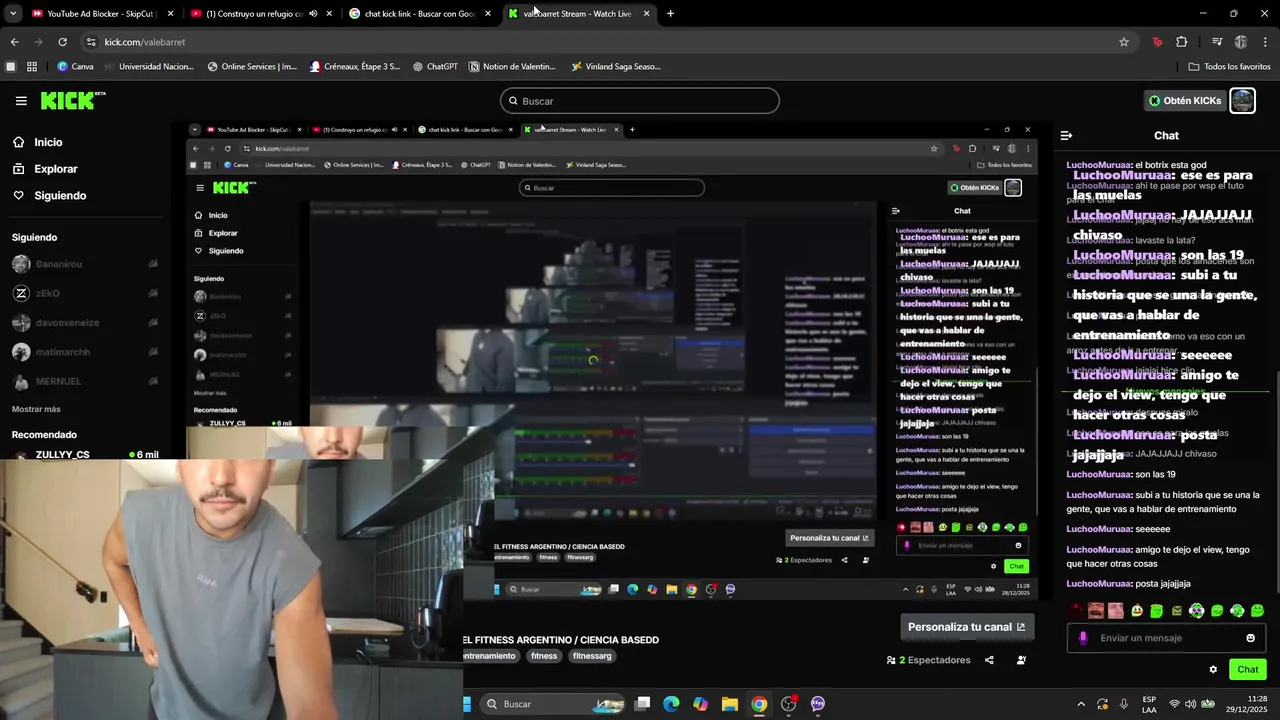Click the user icon right of share

tap(1021, 660)
